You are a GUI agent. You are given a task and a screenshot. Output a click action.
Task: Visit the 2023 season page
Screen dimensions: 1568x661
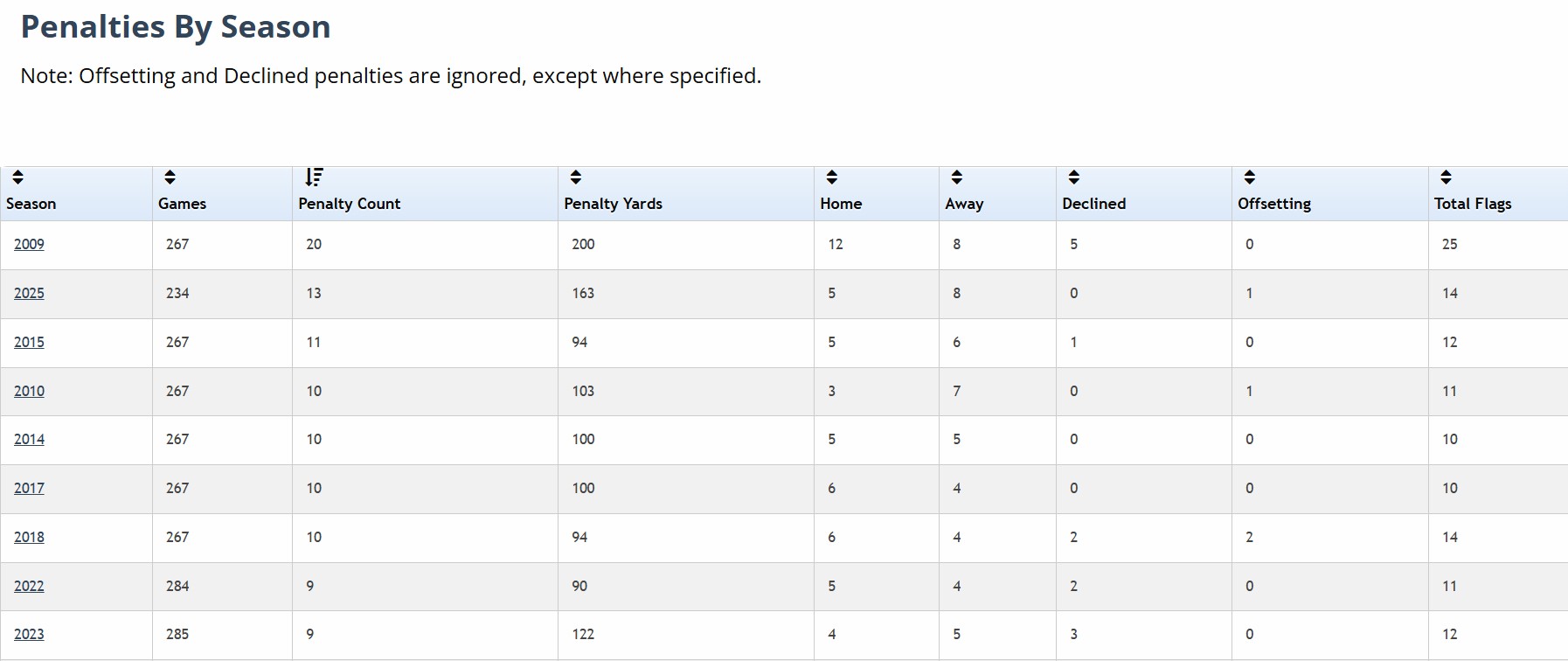pos(29,635)
